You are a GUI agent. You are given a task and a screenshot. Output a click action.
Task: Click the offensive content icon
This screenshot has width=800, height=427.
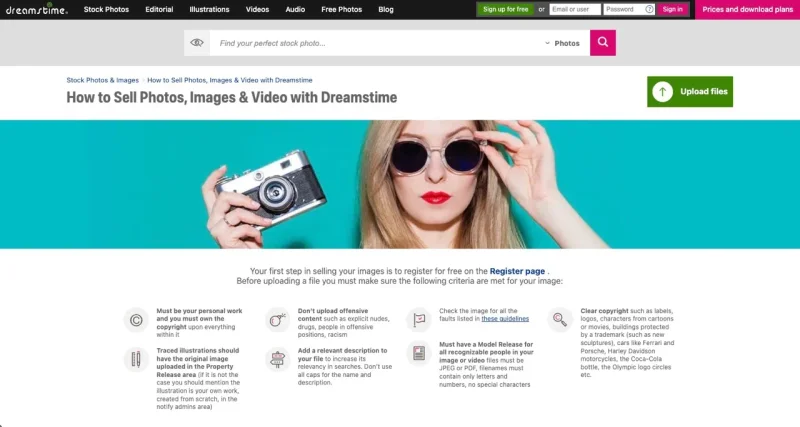click(x=278, y=320)
